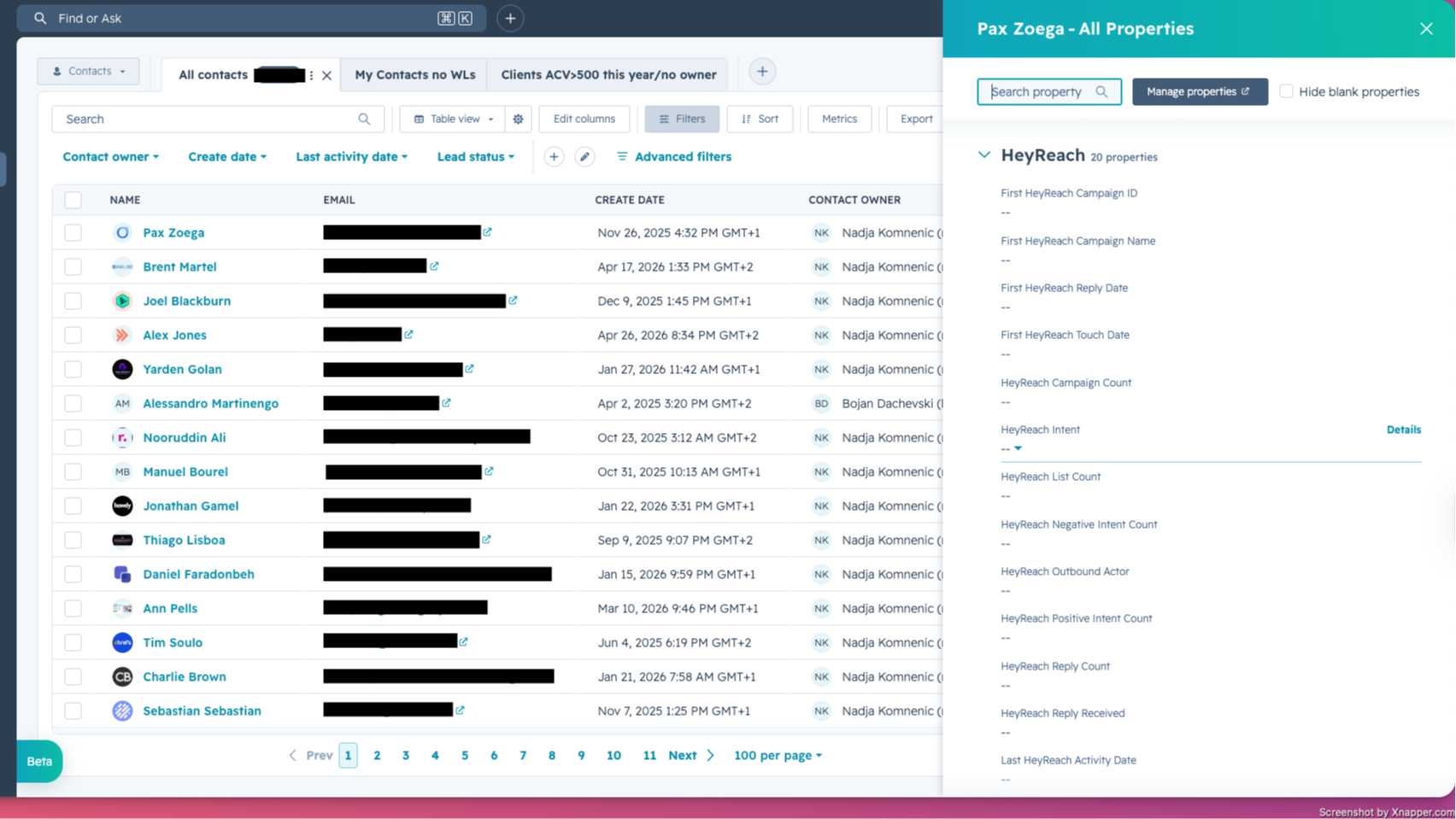Click Tim Soulo's avatar icon
Viewport: 1456px width, 819px height.
click(x=122, y=642)
